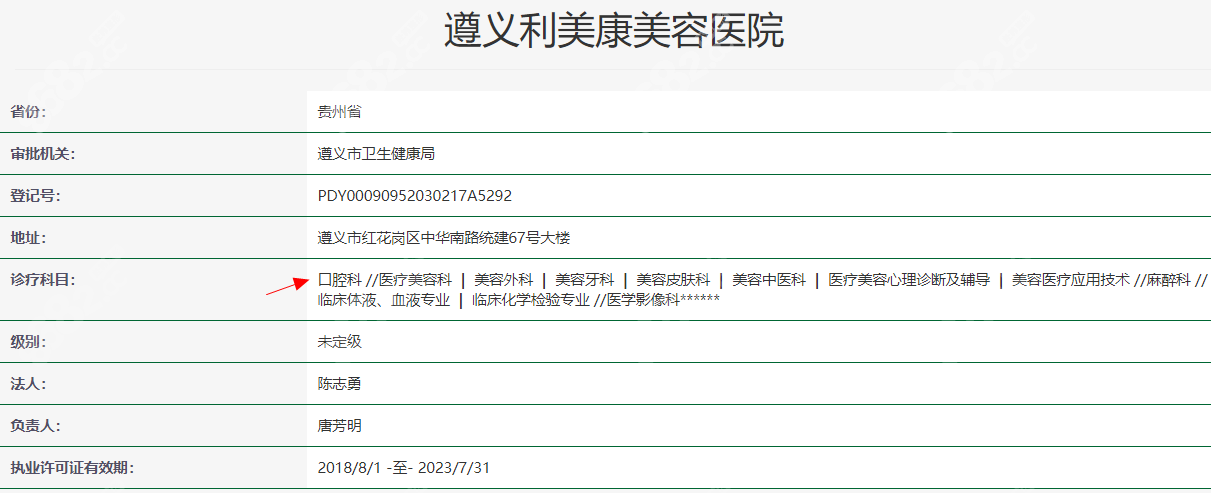
Task: Click the 省份 row label
Action: click(28, 112)
